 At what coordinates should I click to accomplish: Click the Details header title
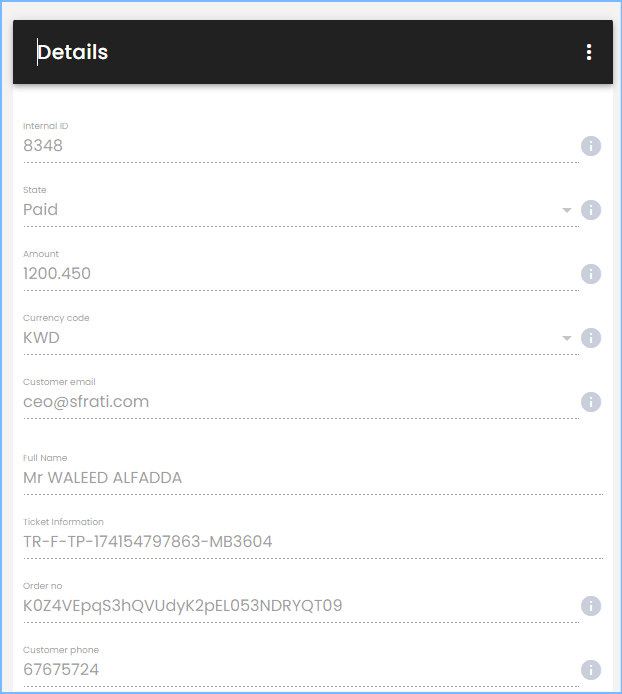point(73,52)
